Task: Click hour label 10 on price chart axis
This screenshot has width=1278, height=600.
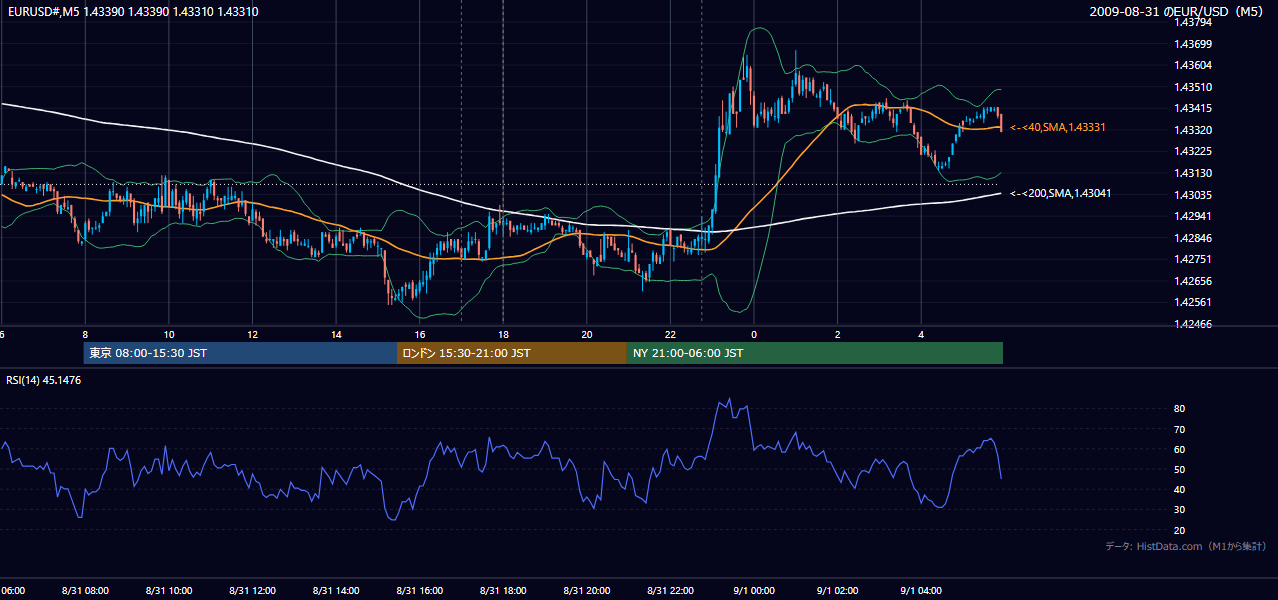Action: pyautogui.click(x=169, y=335)
